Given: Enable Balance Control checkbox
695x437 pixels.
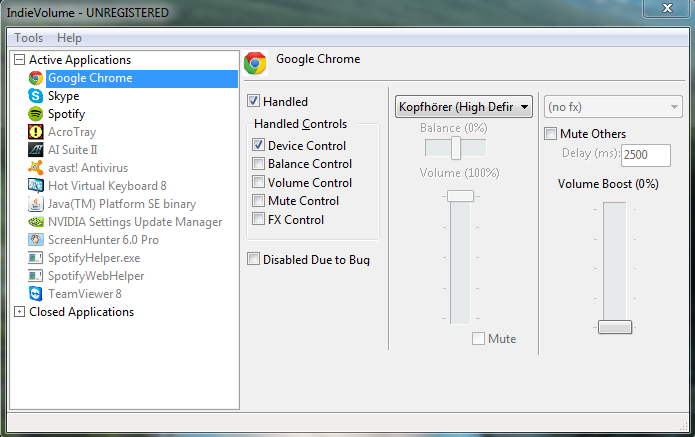Looking at the screenshot, I should [258, 164].
